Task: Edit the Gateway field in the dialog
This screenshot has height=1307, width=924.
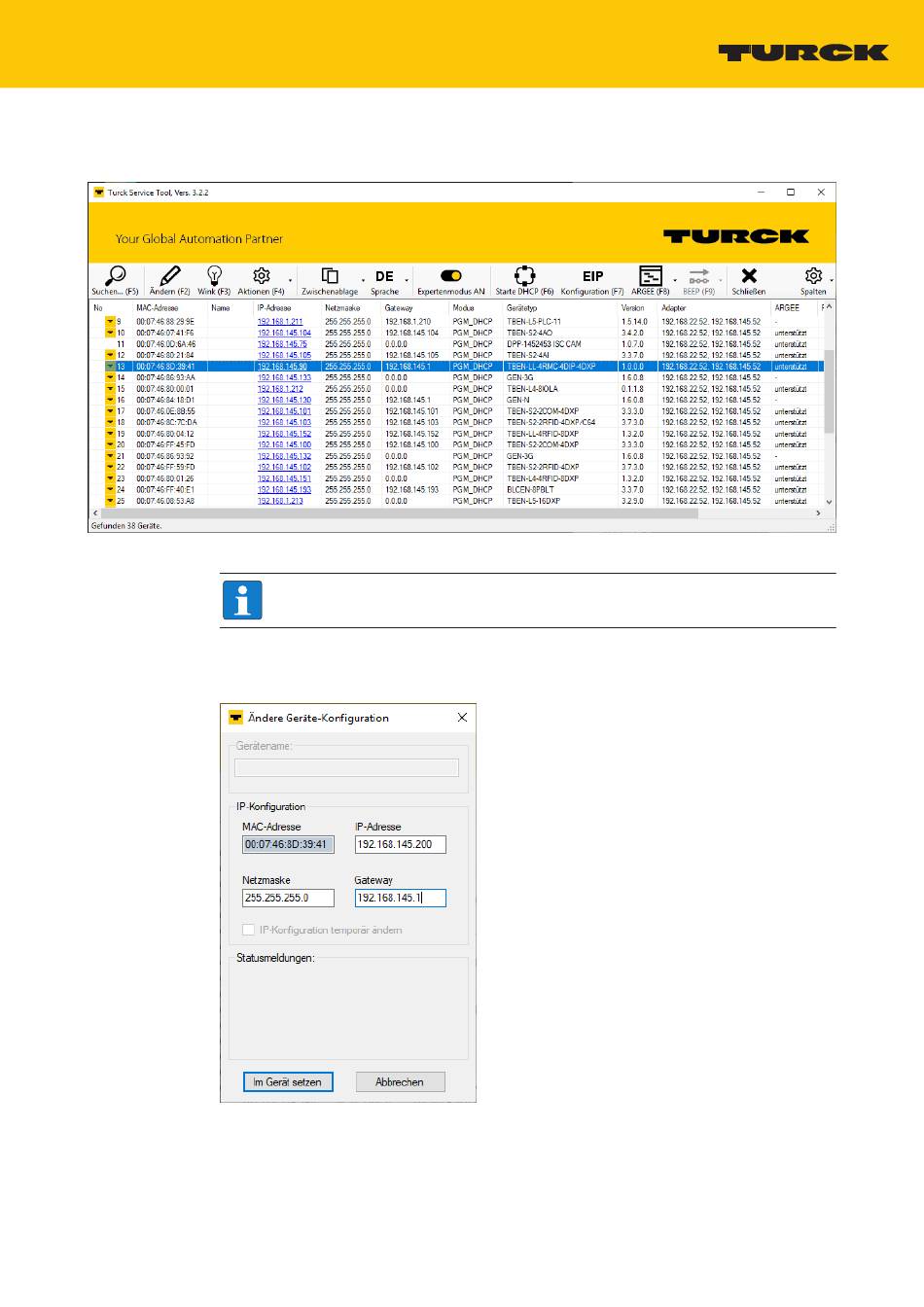Action: [400, 898]
